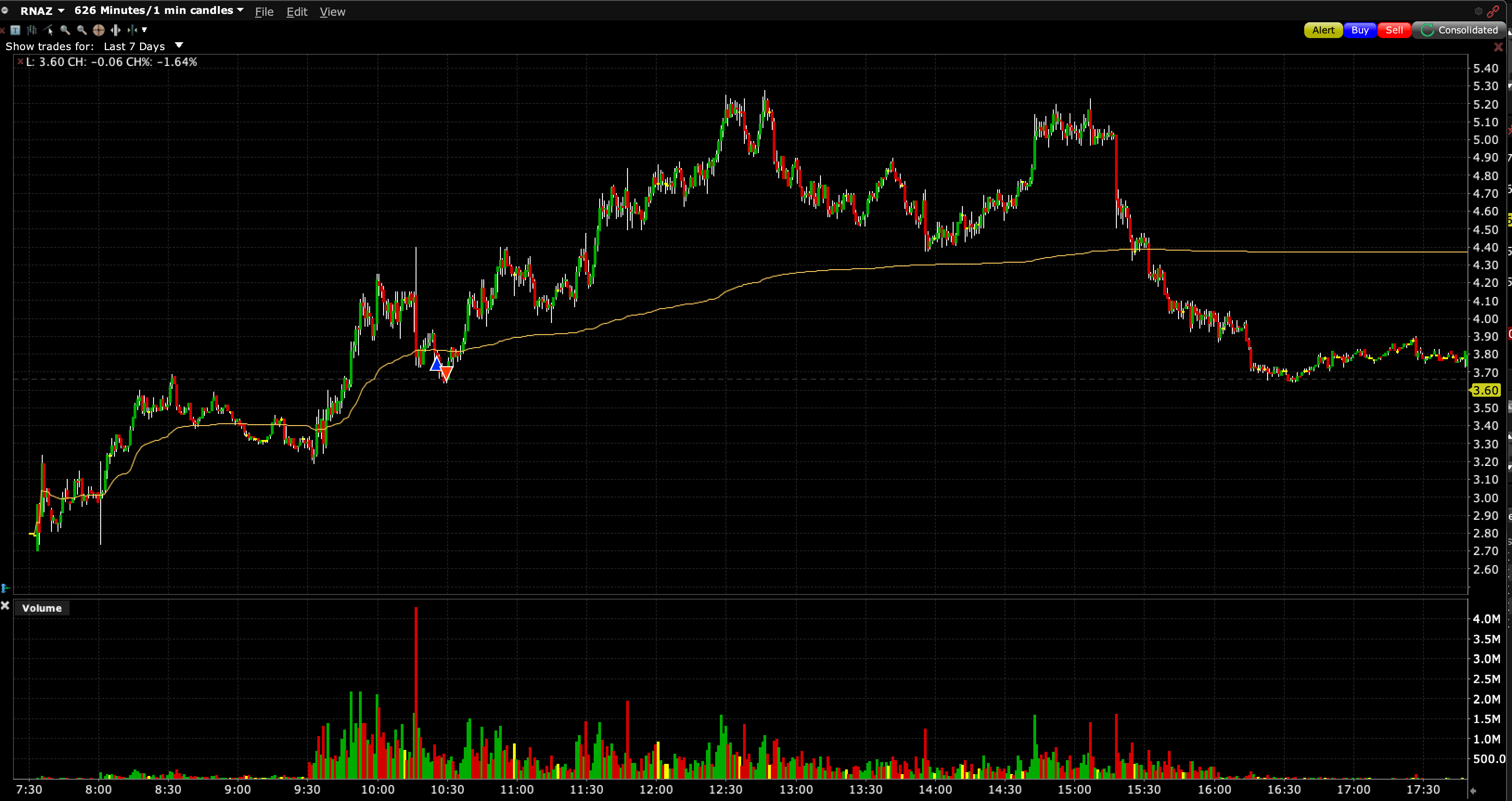Click the candlestick chart type icon
1512x801 pixels.
point(32,30)
